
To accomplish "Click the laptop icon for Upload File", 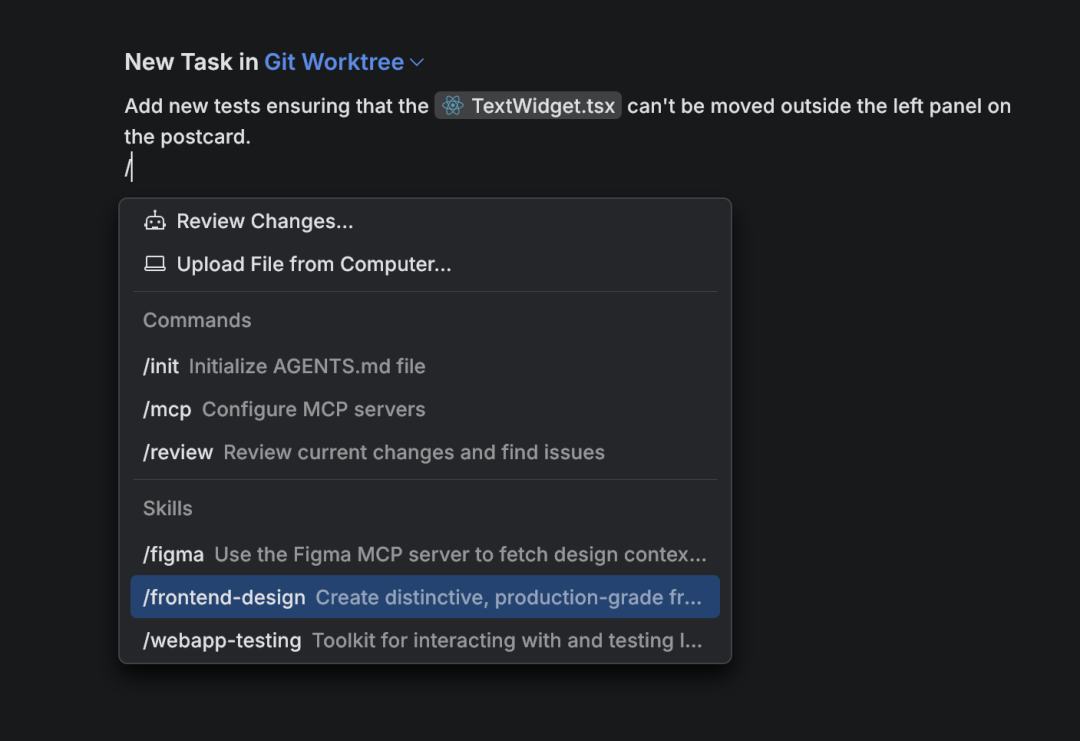I will 154,264.
